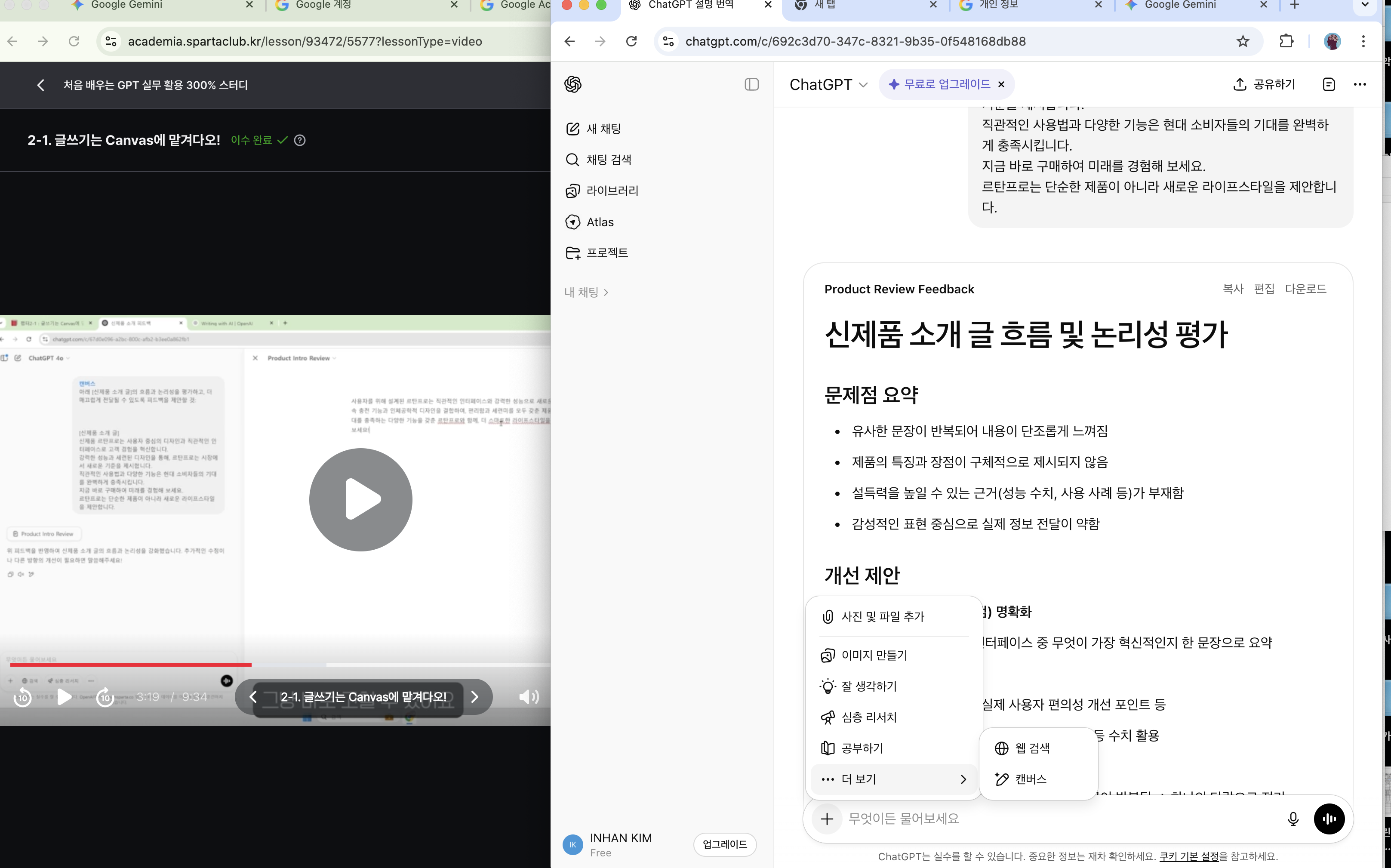
Task: Reload the ChatGPT page
Action: click(x=631, y=41)
